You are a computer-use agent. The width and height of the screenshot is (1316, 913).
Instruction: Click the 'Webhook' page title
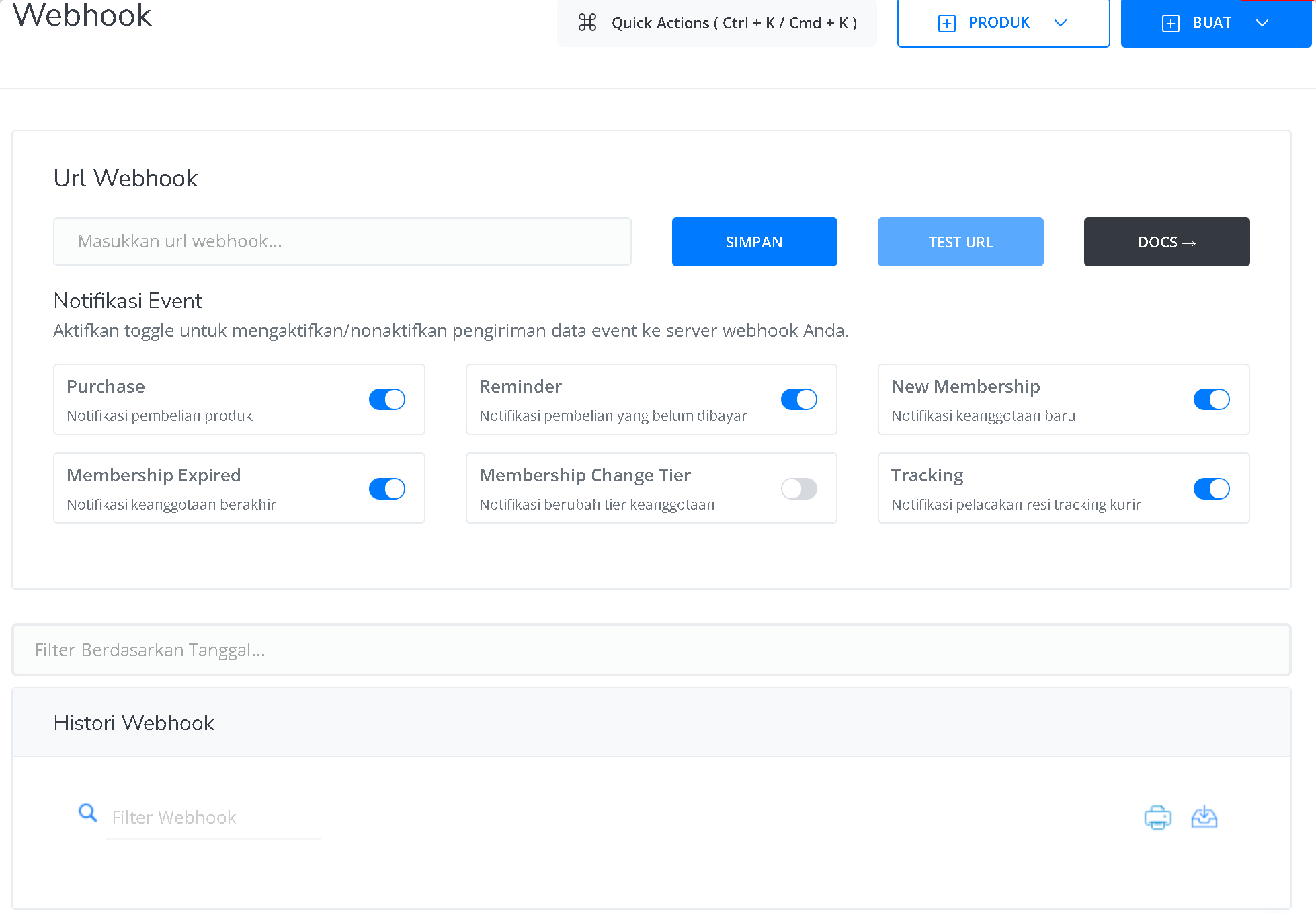[x=82, y=15]
